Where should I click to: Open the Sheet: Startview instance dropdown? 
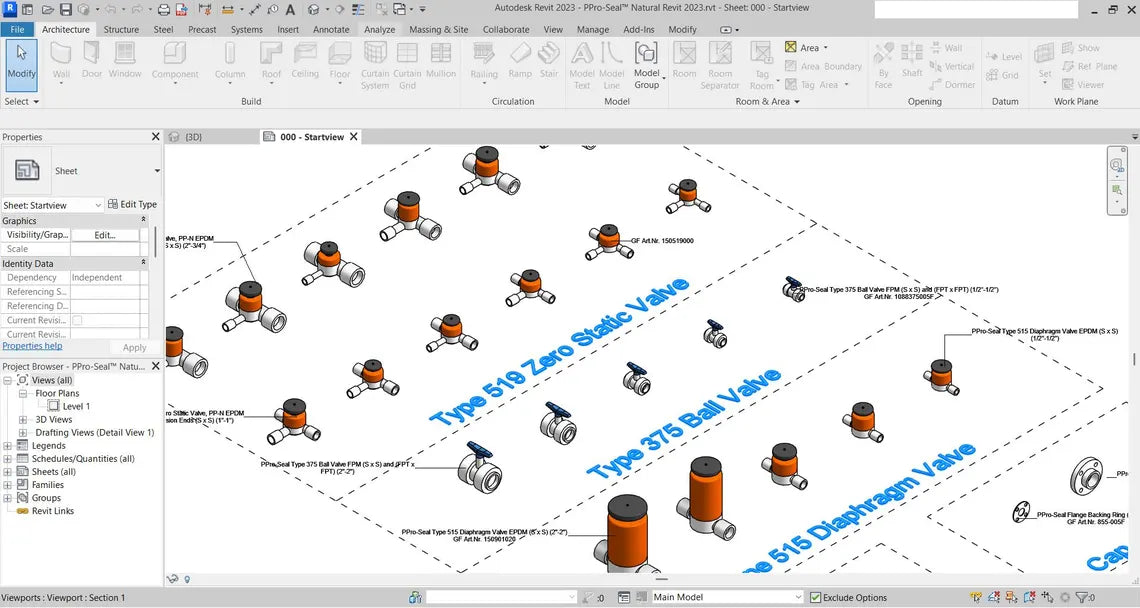[x=52, y=205]
